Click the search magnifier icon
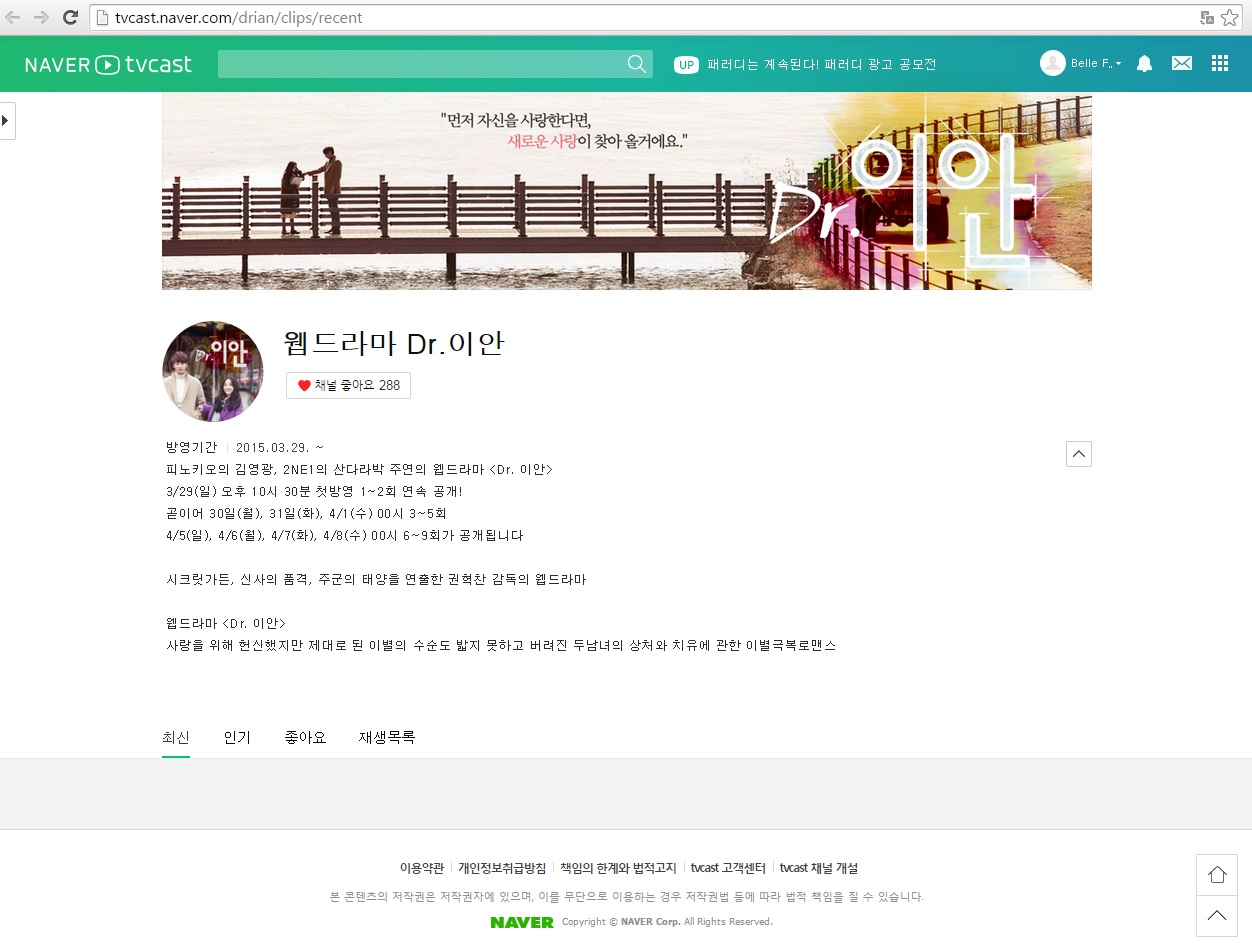 click(637, 64)
